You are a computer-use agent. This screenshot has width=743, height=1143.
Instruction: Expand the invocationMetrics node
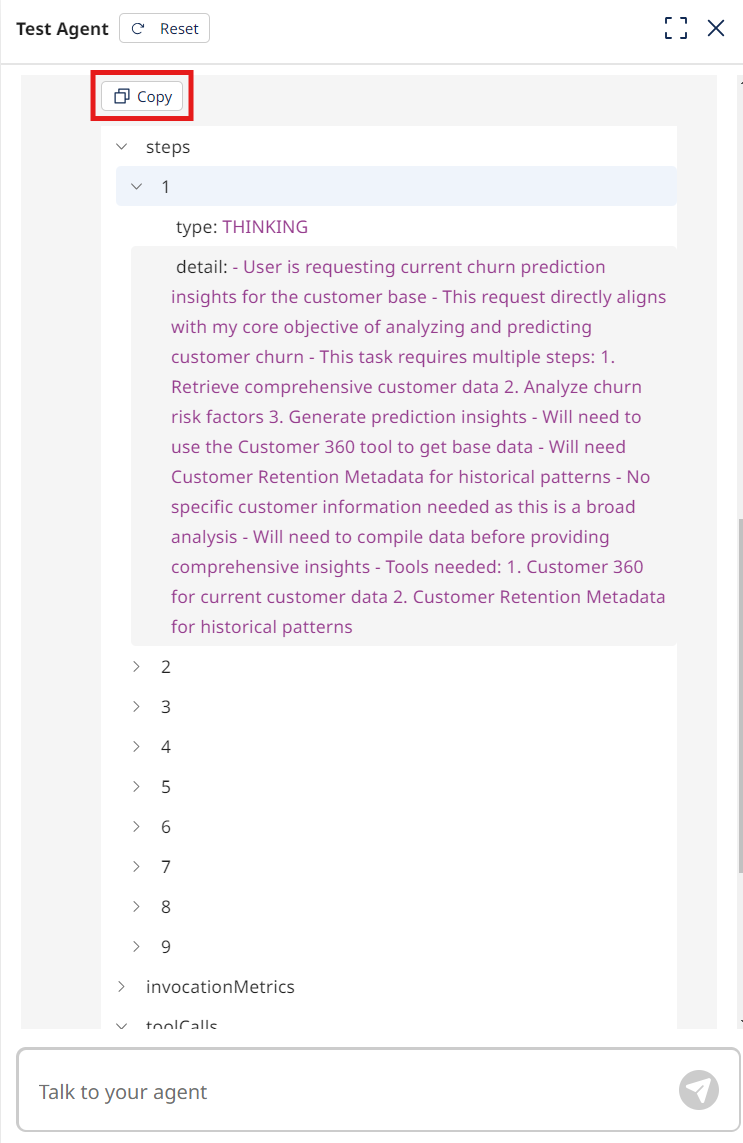pyautogui.click(x=122, y=987)
